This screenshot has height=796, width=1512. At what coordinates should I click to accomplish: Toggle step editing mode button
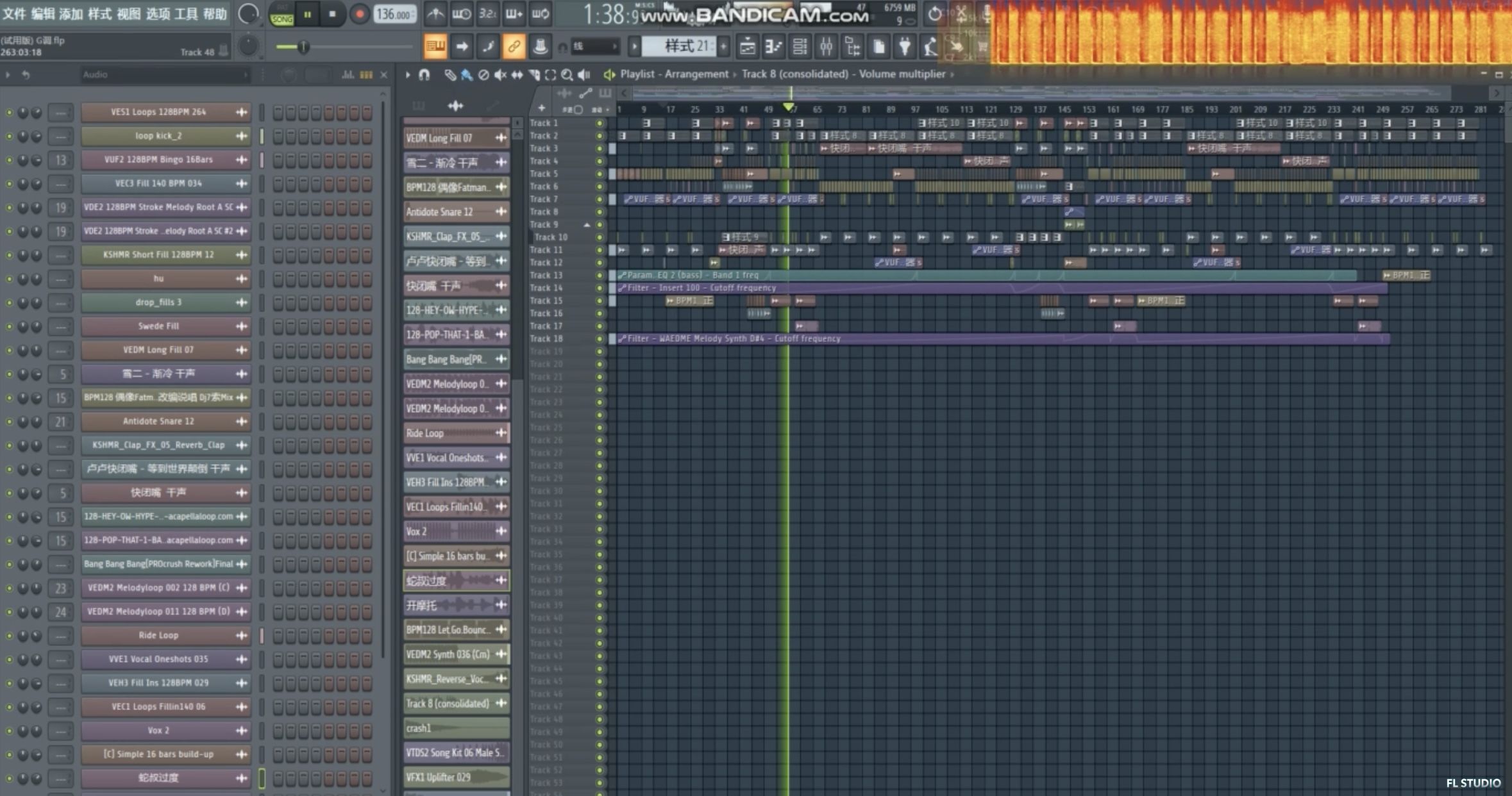click(x=488, y=46)
